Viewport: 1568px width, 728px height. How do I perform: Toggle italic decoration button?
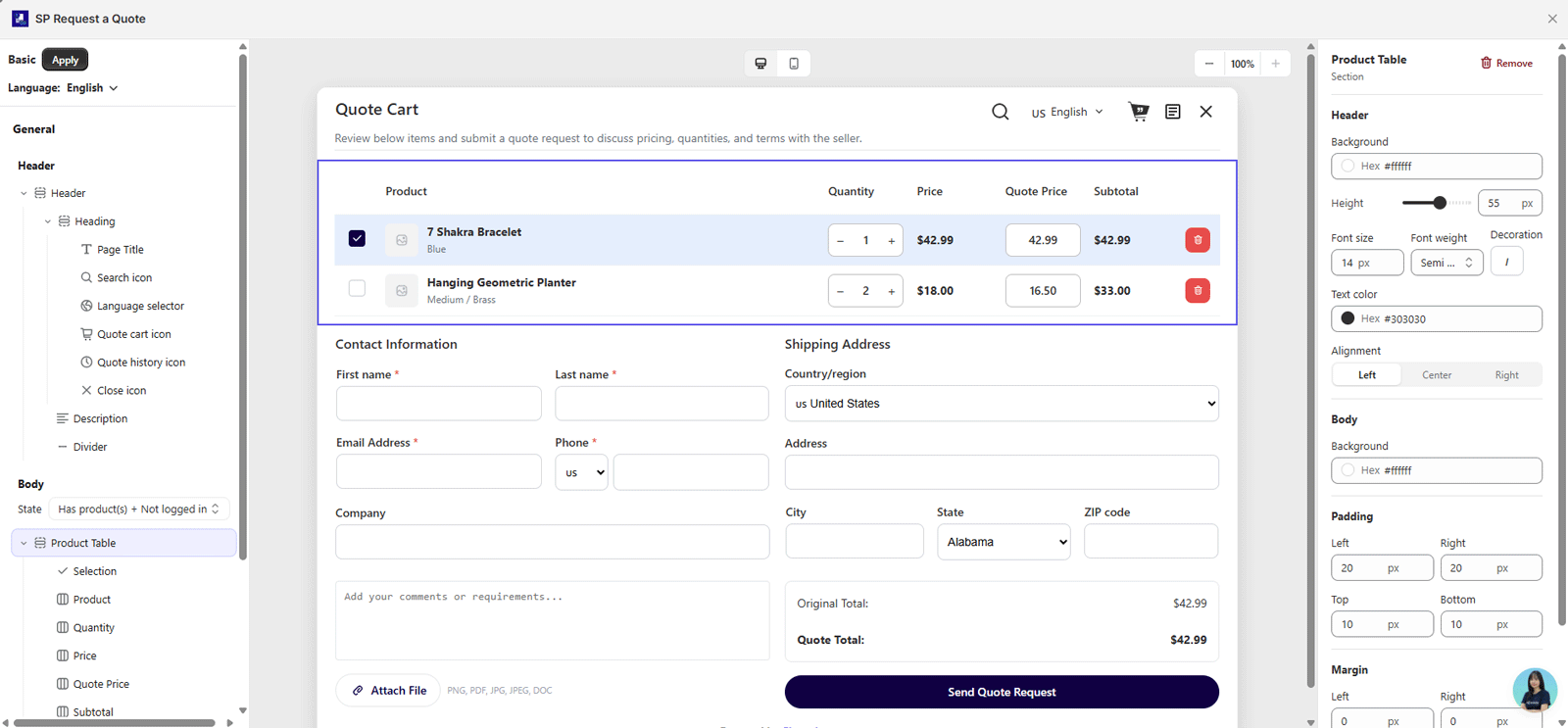(x=1506, y=262)
